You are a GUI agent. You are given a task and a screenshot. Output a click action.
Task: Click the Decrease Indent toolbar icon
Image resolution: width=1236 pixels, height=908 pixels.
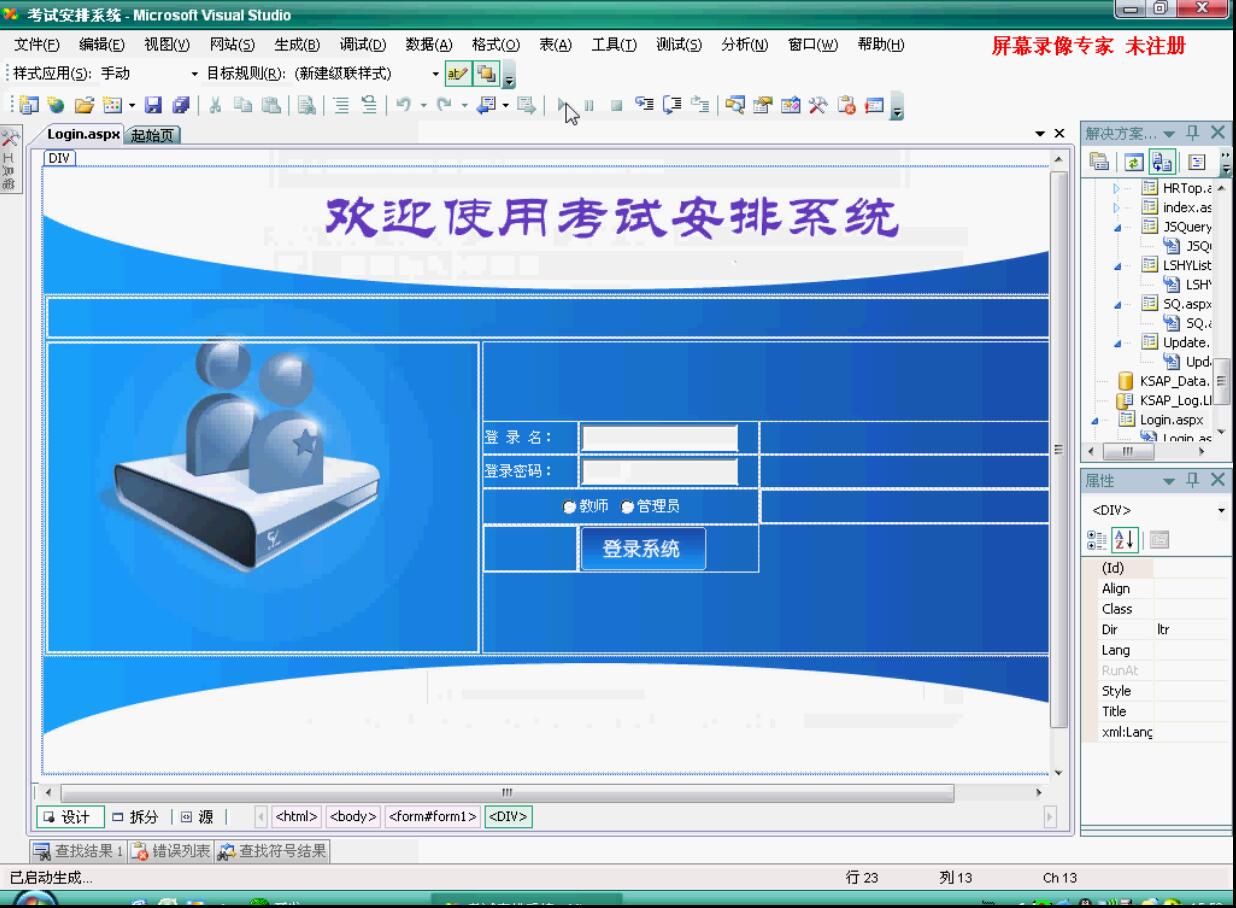[341, 105]
